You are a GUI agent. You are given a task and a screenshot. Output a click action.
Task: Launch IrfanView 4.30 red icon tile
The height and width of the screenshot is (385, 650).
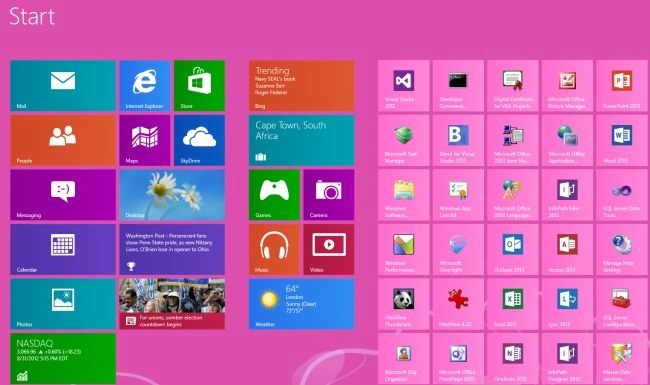tap(458, 304)
